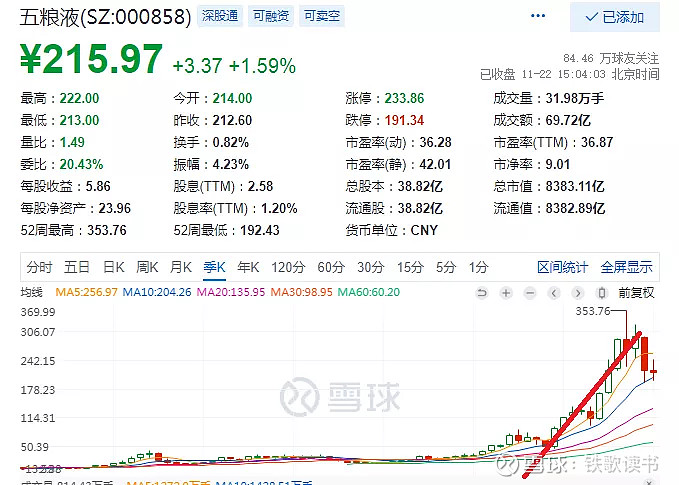The image size is (679, 485).
Task: Click the 均线 moving average label
Action: (x=32, y=292)
